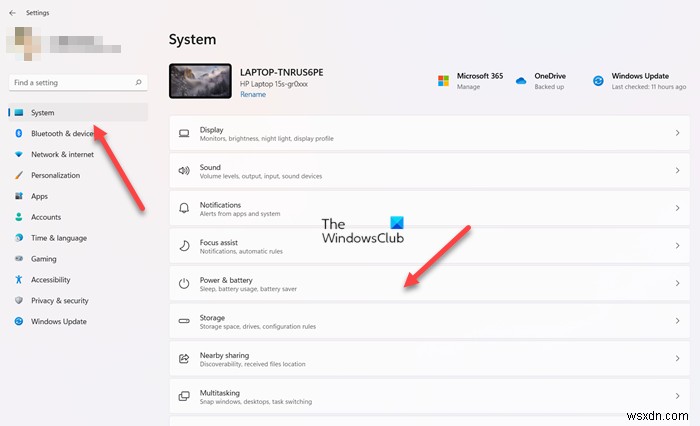700x426 pixels.
Task: Click the Microsoft 365 logo icon
Action: click(x=443, y=81)
